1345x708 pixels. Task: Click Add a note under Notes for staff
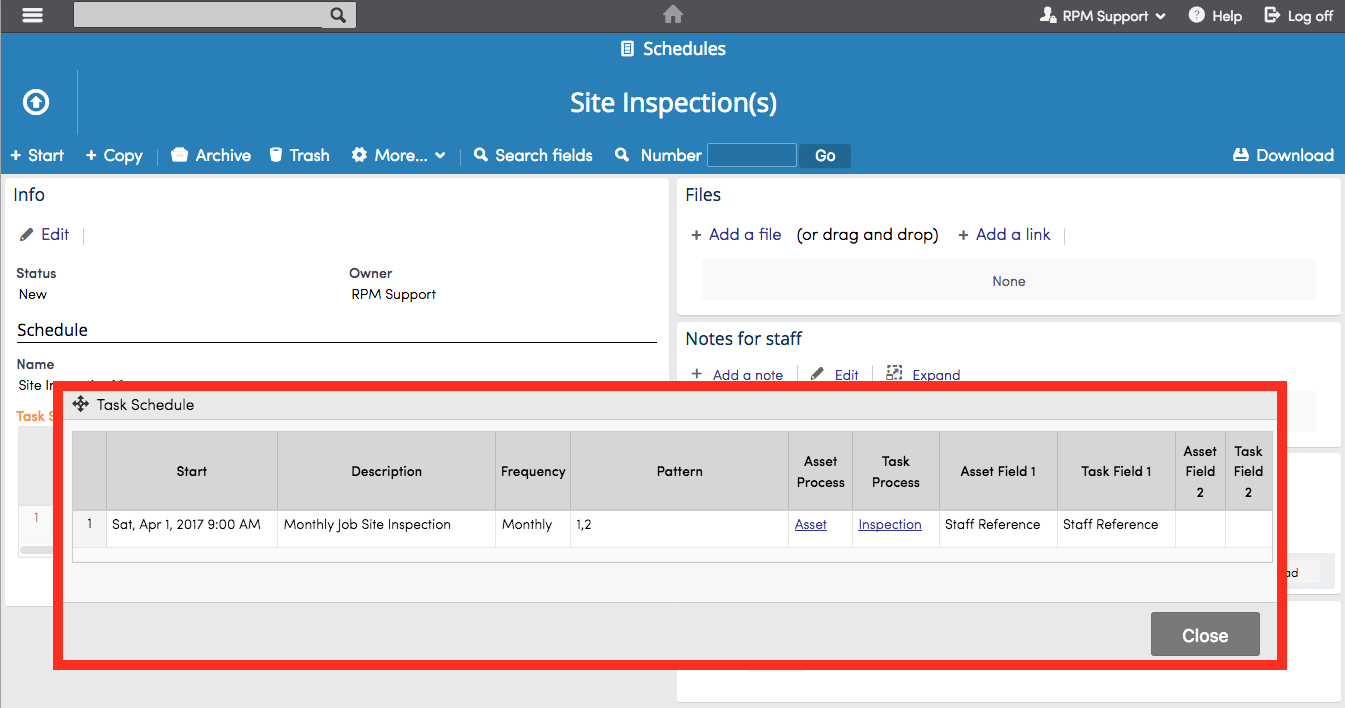click(x=737, y=375)
